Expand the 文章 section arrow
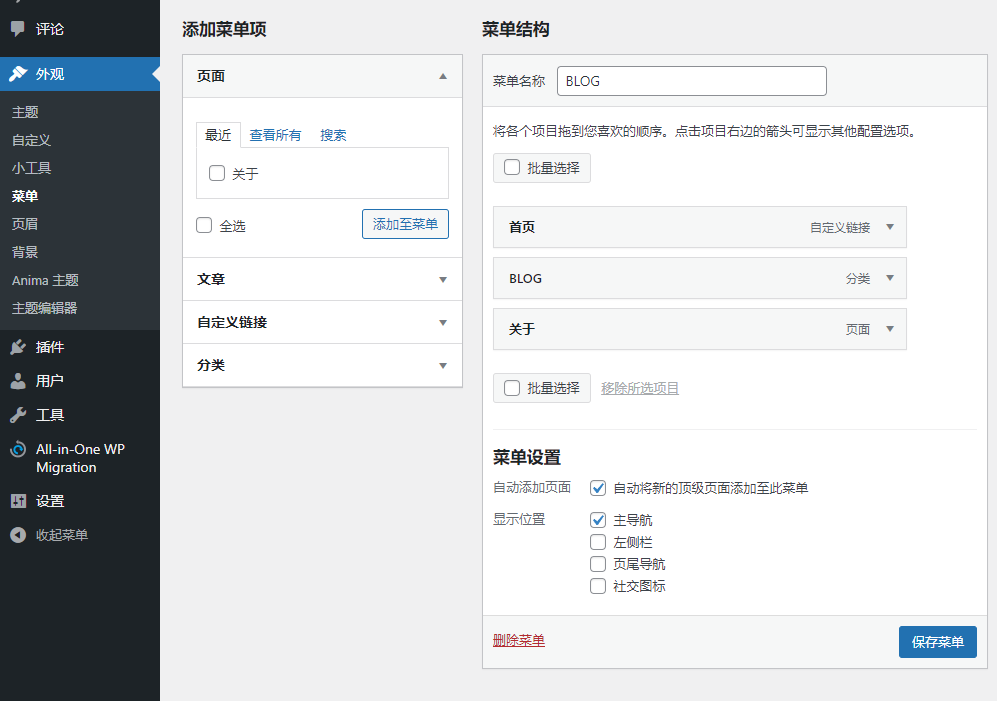 pos(443,280)
